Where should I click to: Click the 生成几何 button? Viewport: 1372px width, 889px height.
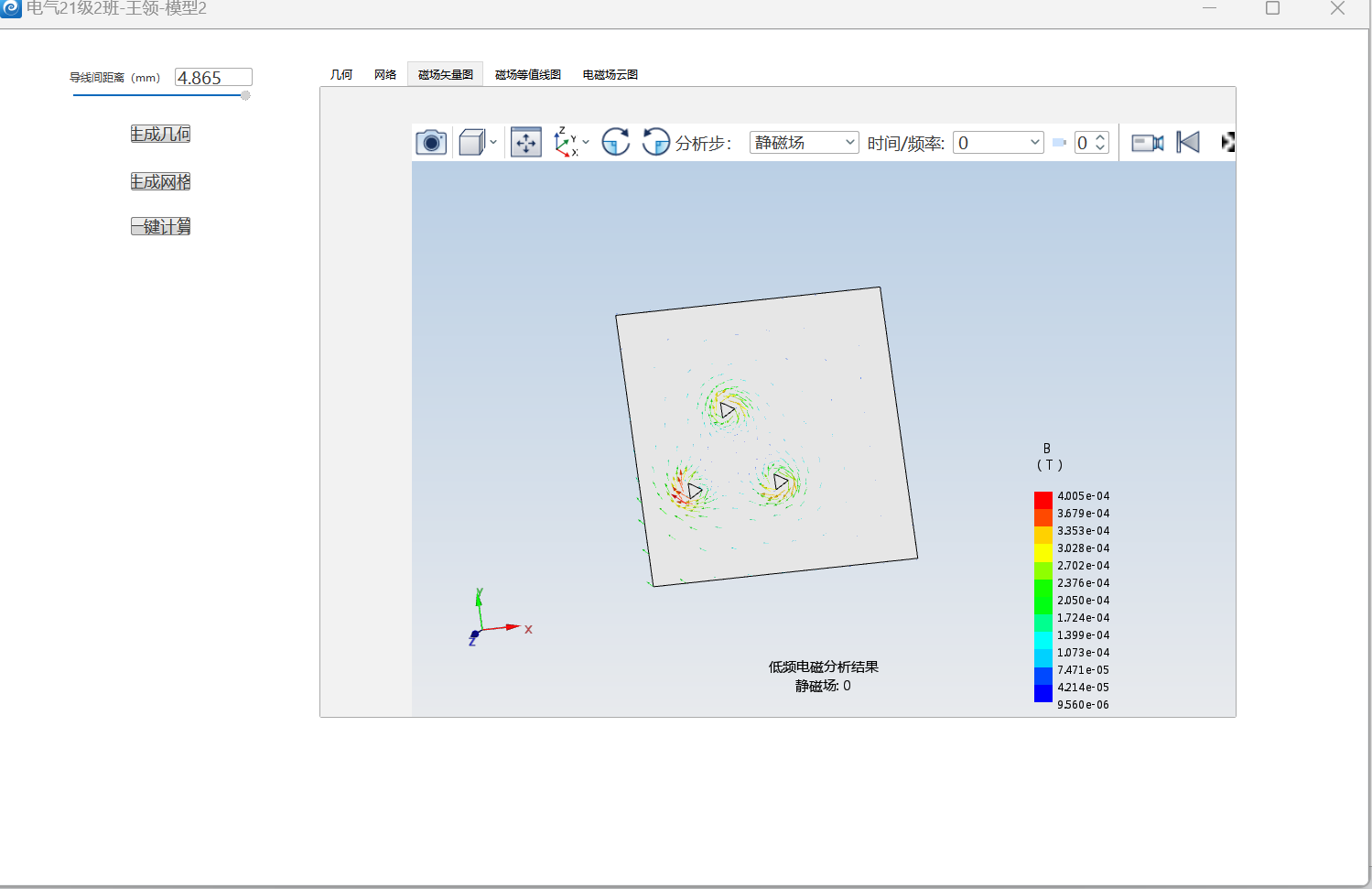click(160, 134)
